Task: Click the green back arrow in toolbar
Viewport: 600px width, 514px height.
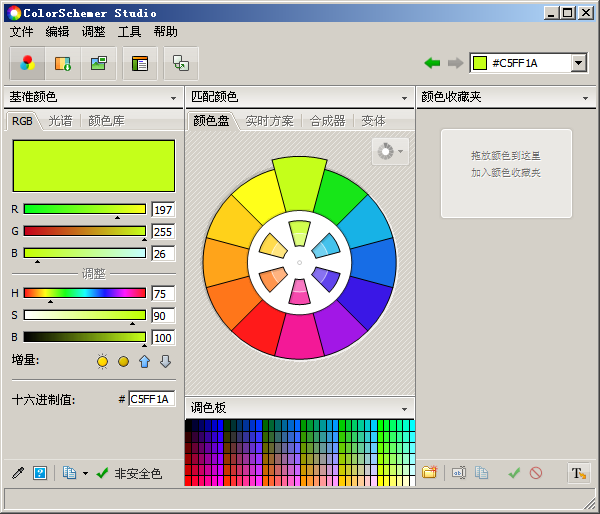Action: (432, 63)
